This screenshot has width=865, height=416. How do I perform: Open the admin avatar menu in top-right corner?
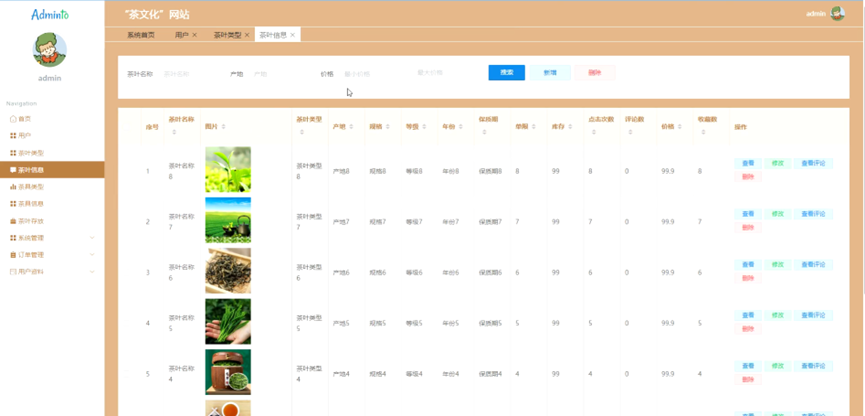[x=838, y=14]
